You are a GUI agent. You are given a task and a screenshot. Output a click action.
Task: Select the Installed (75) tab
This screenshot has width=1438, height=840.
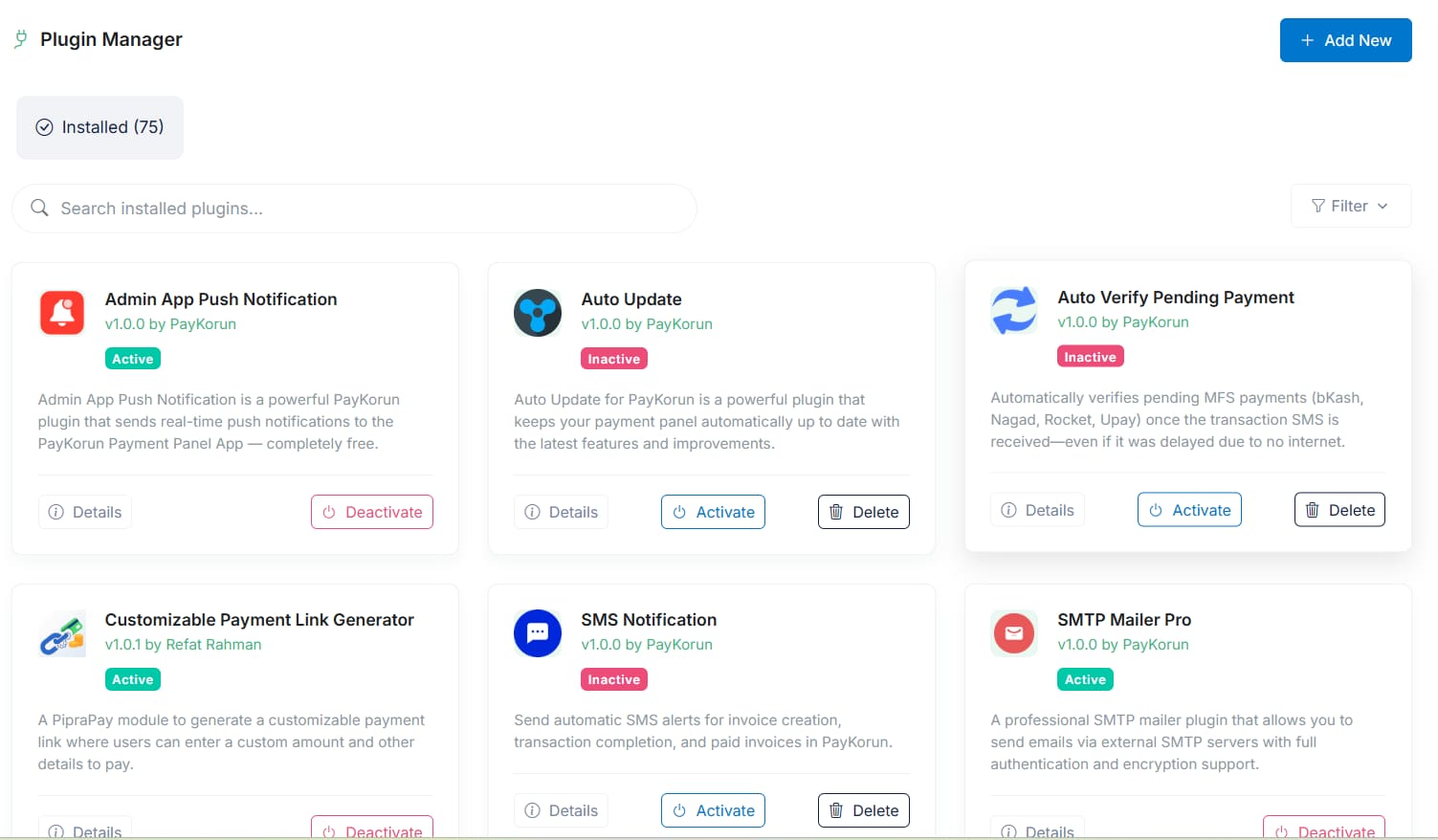coord(100,127)
